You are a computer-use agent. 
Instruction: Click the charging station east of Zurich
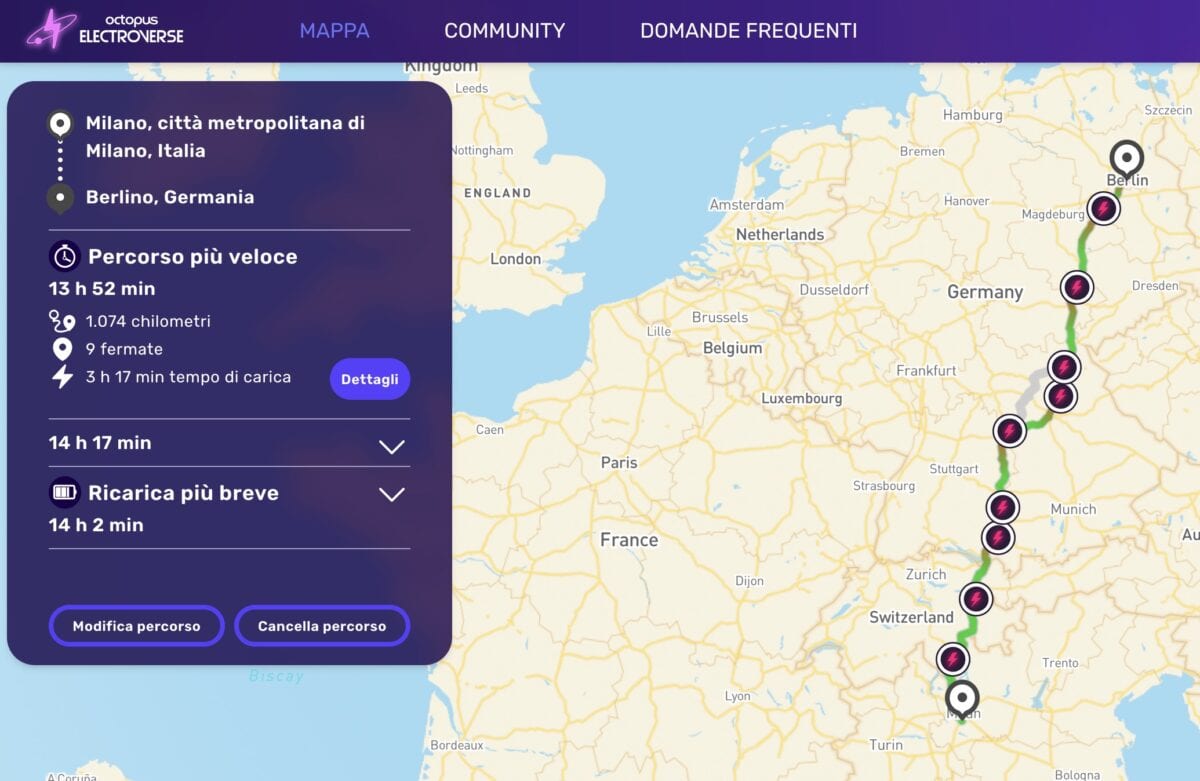(976, 599)
